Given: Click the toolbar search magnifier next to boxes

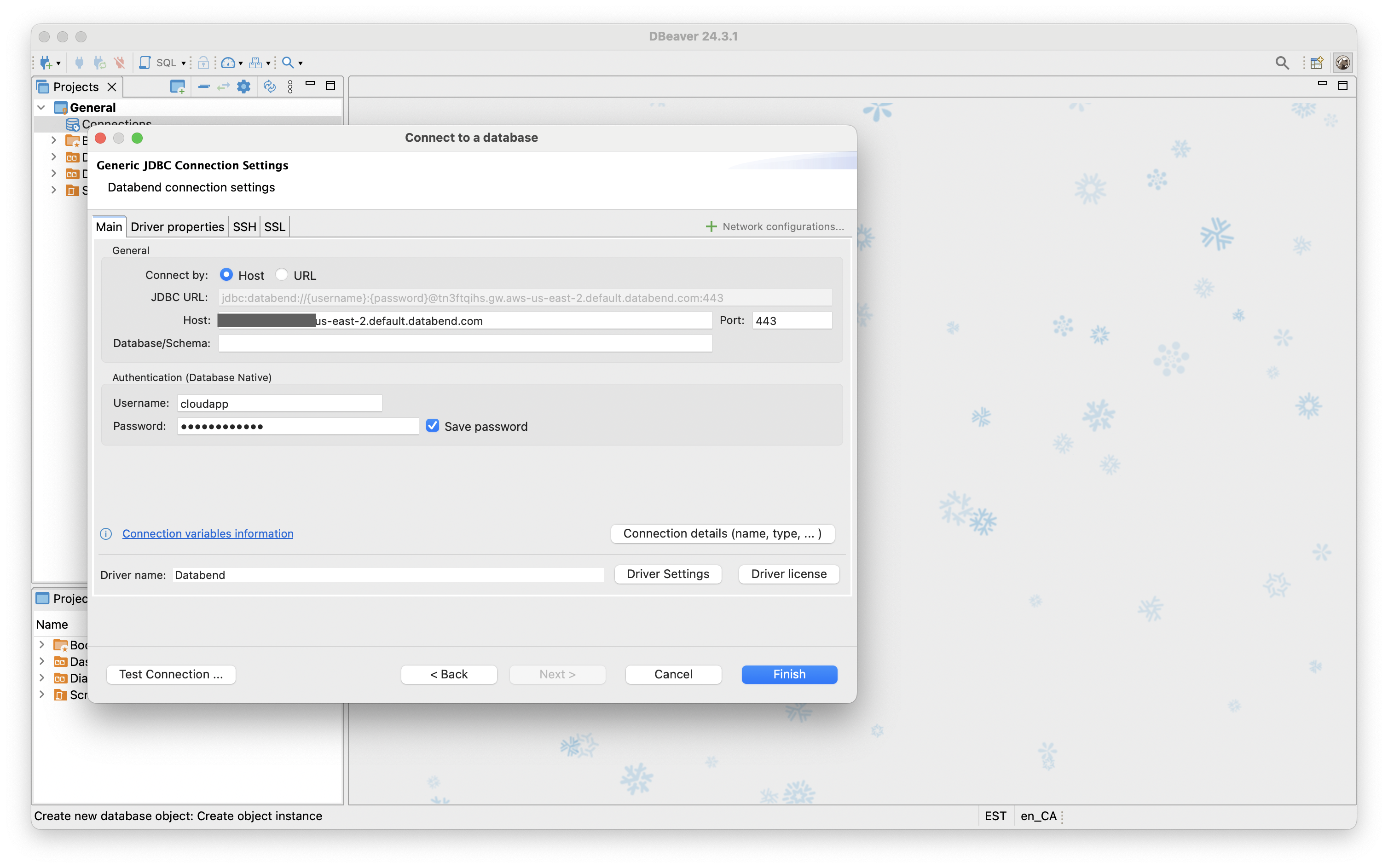Looking at the screenshot, I should click(288, 63).
